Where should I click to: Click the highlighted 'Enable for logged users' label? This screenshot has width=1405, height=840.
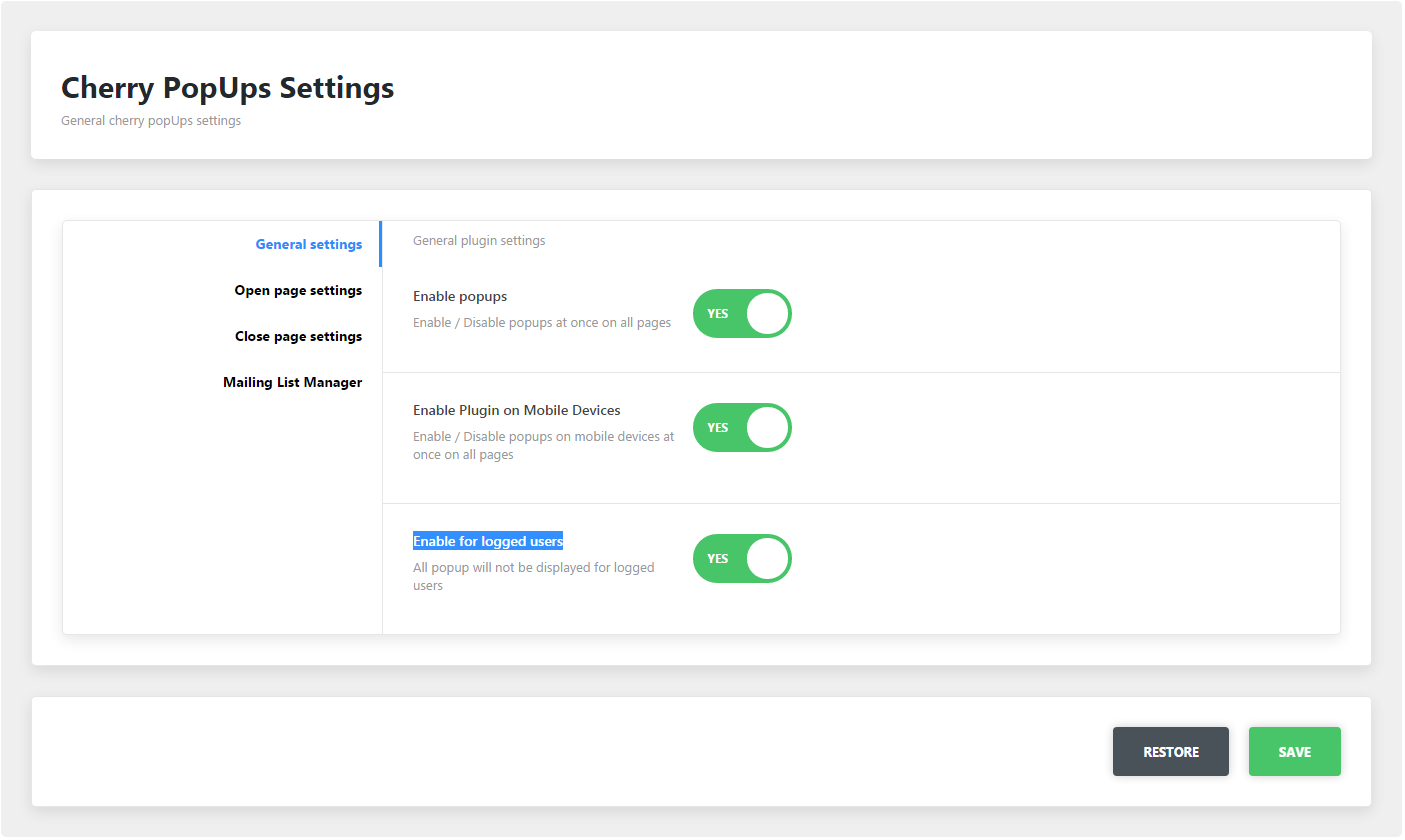coord(488,542)
